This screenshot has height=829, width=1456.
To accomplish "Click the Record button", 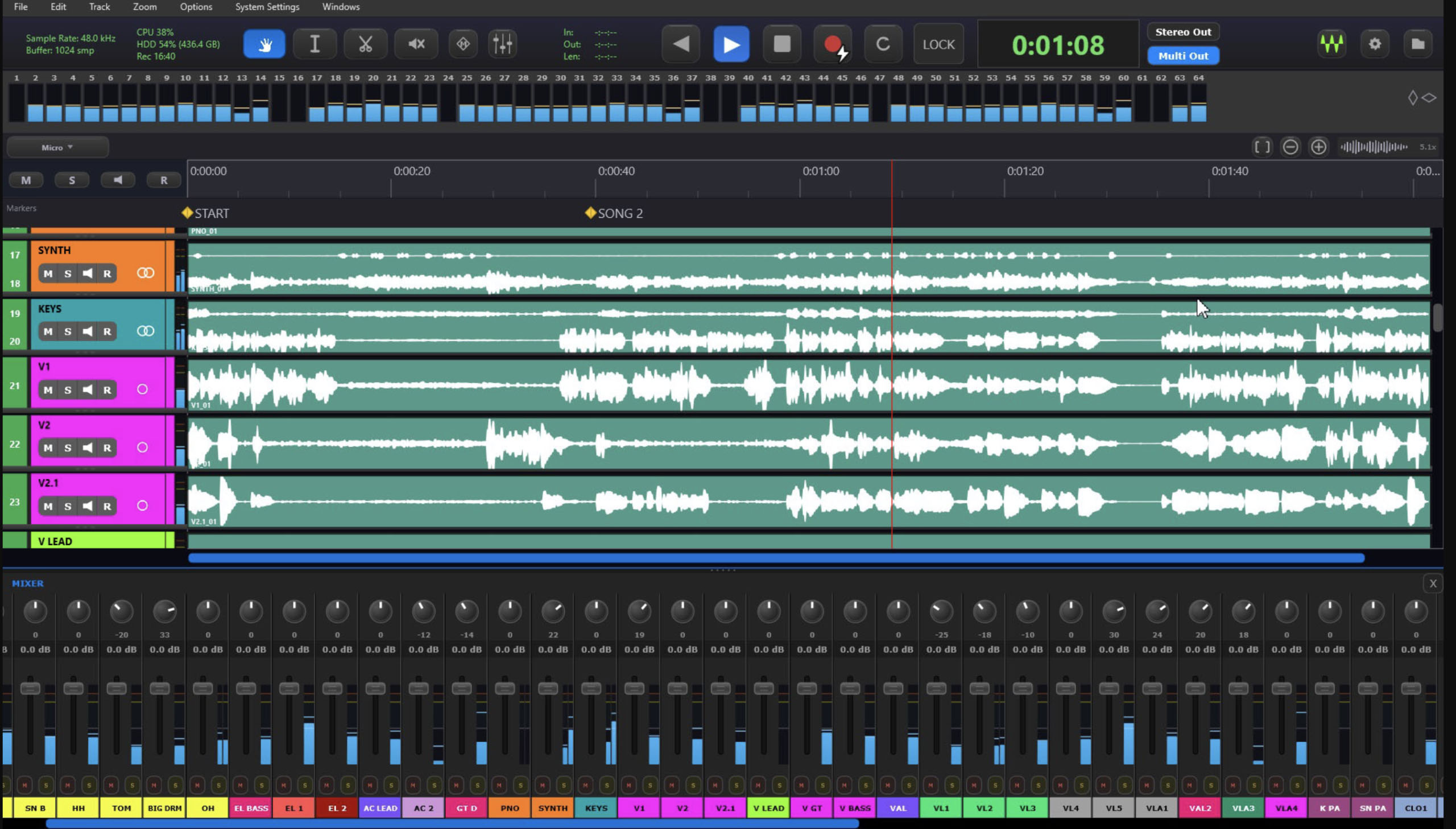I will (x=833, y=44).
